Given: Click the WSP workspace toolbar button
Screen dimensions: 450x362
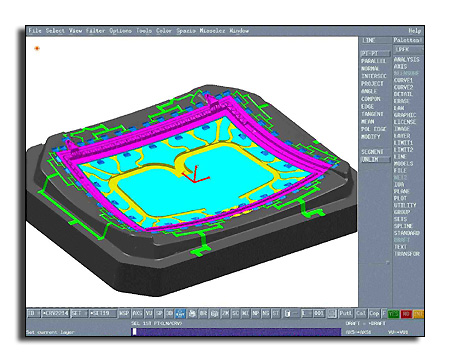Looking at the screenshot, I should (x=124, y=314).
